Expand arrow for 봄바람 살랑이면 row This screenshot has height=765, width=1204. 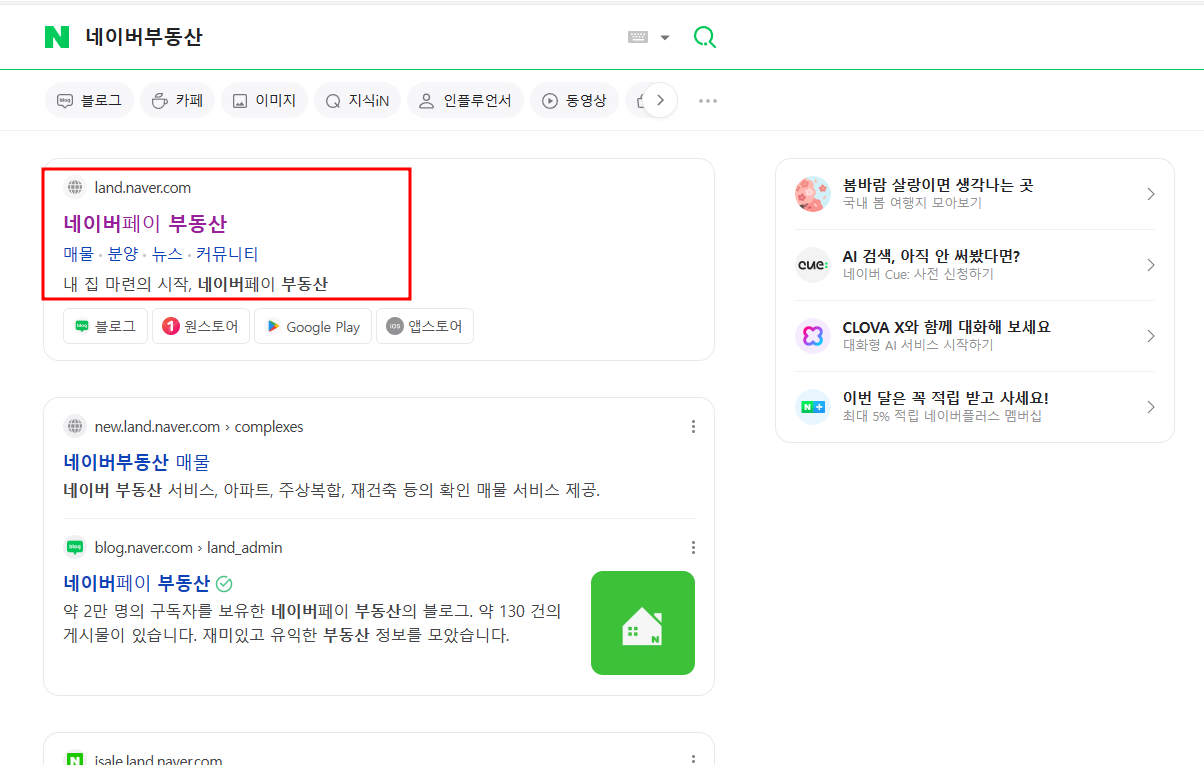click(1151, 194)
